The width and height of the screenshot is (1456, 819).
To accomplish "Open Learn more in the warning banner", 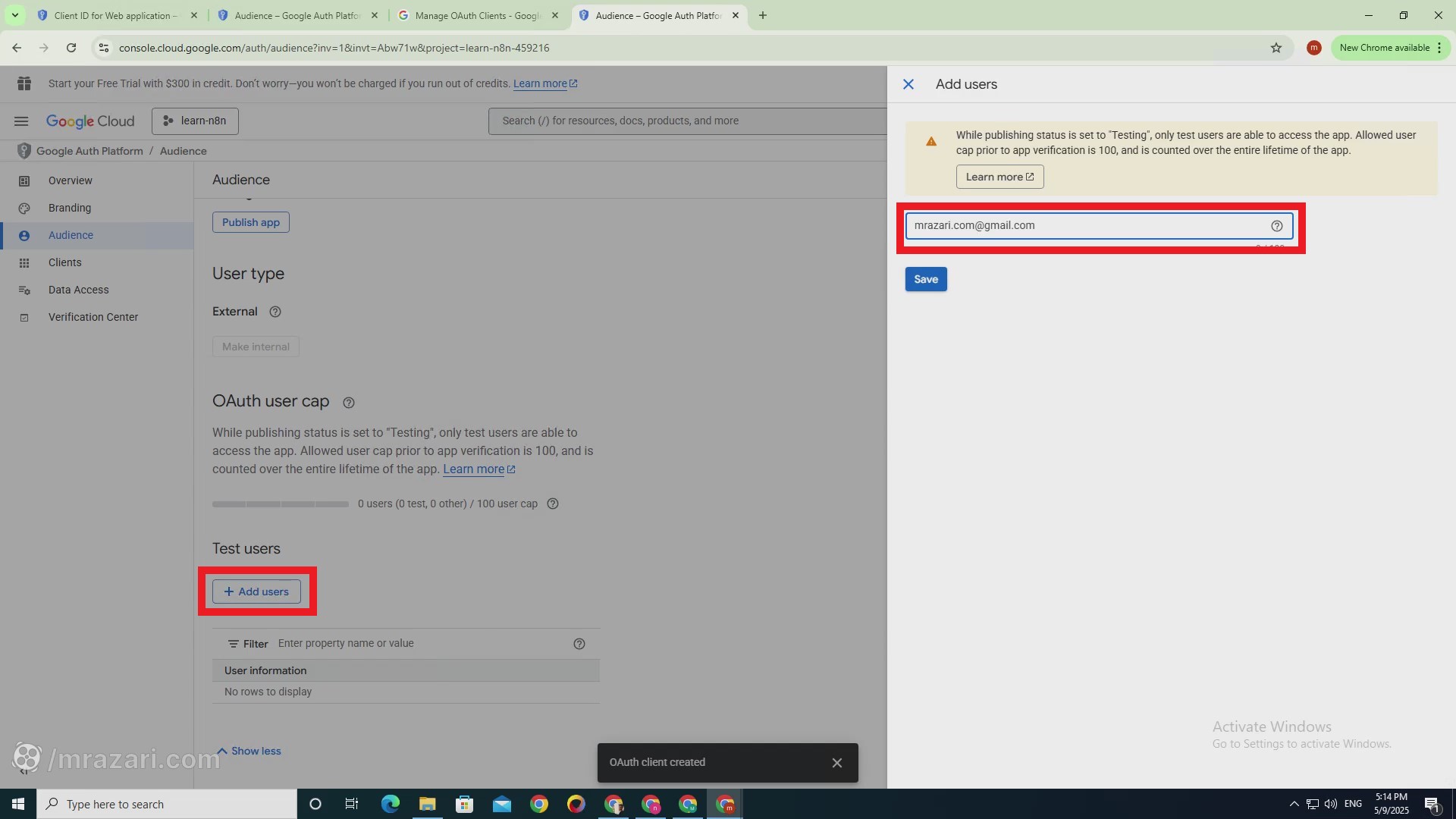I will coord(999,177).
